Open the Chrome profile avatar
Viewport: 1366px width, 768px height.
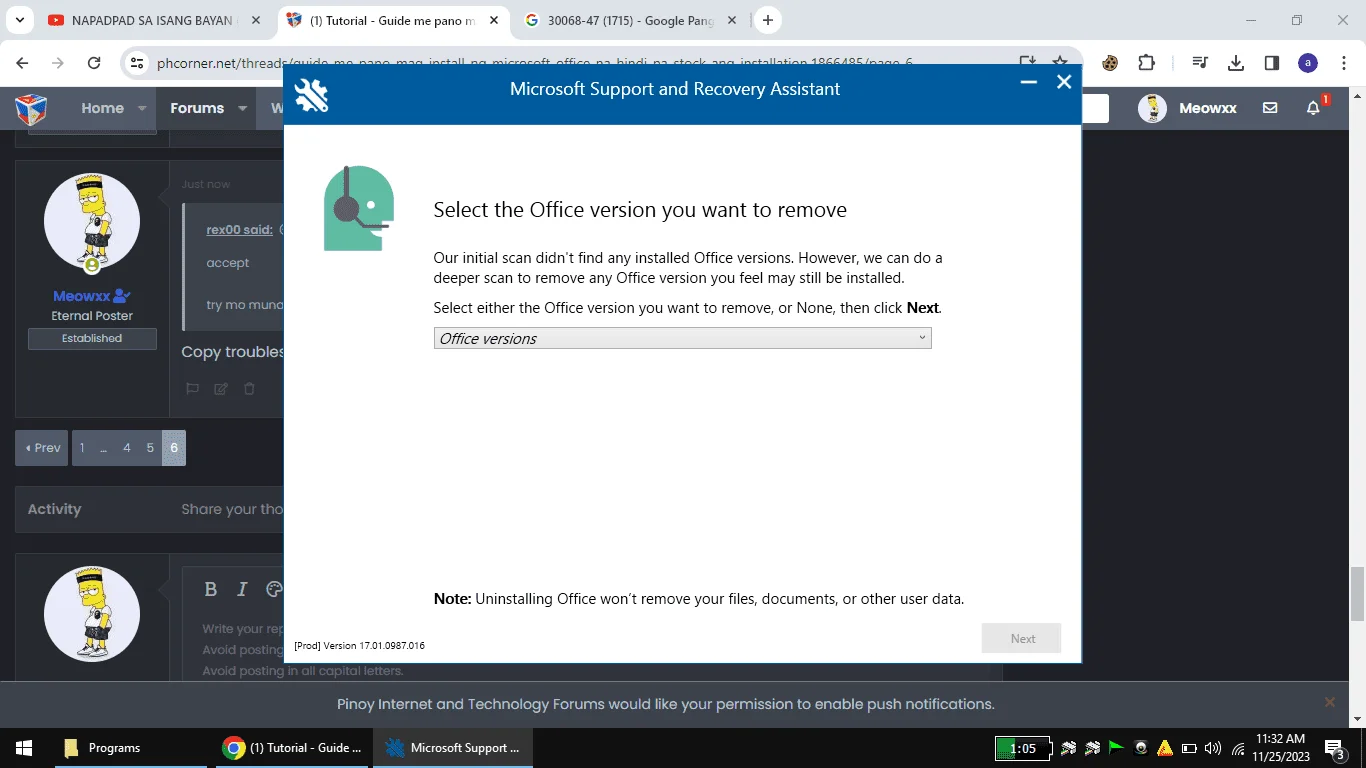pyautogui.click(x=1308, y=63)
